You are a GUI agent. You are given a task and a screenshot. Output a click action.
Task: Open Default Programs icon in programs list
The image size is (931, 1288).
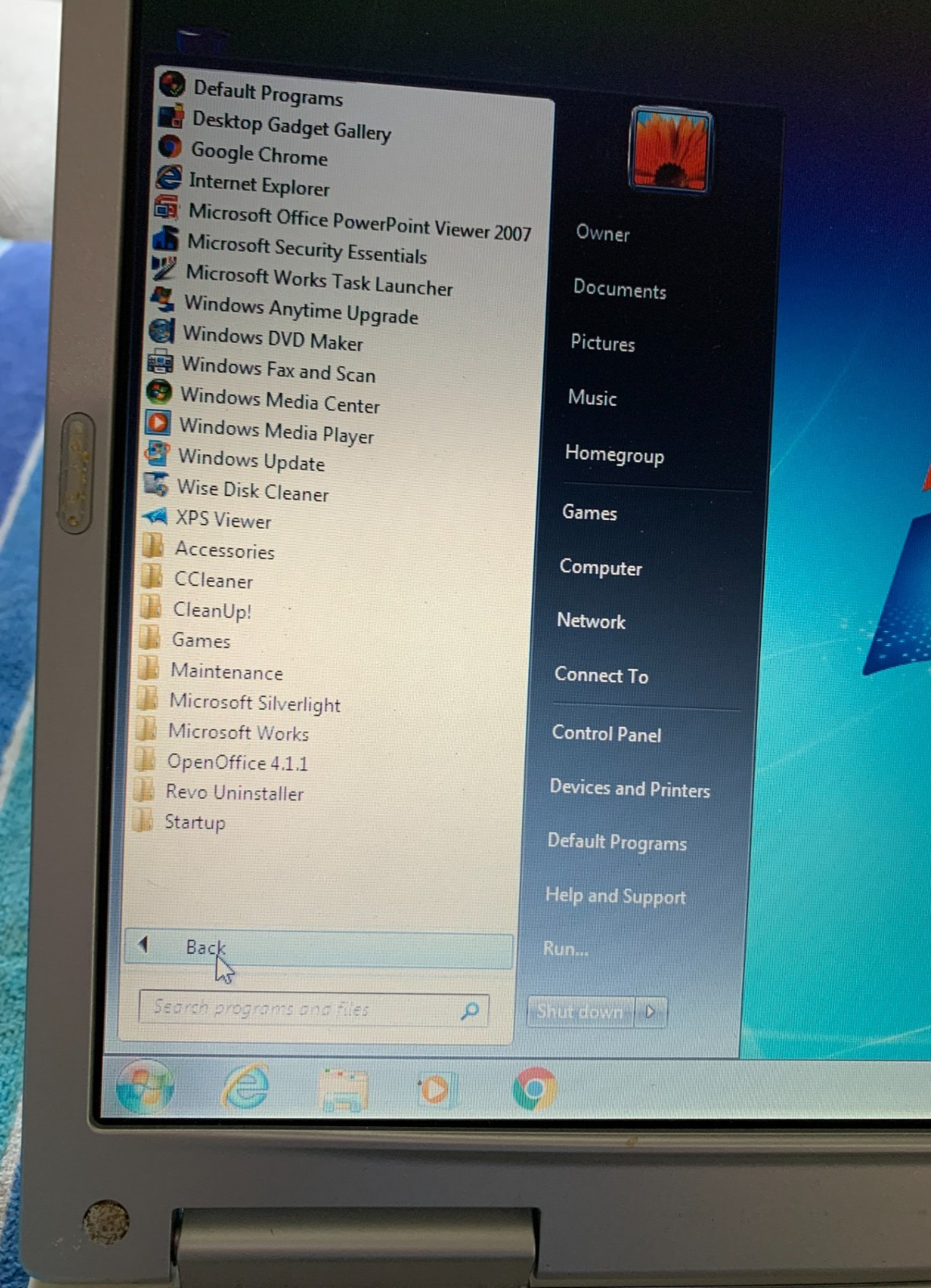click(x=172, y=85)
